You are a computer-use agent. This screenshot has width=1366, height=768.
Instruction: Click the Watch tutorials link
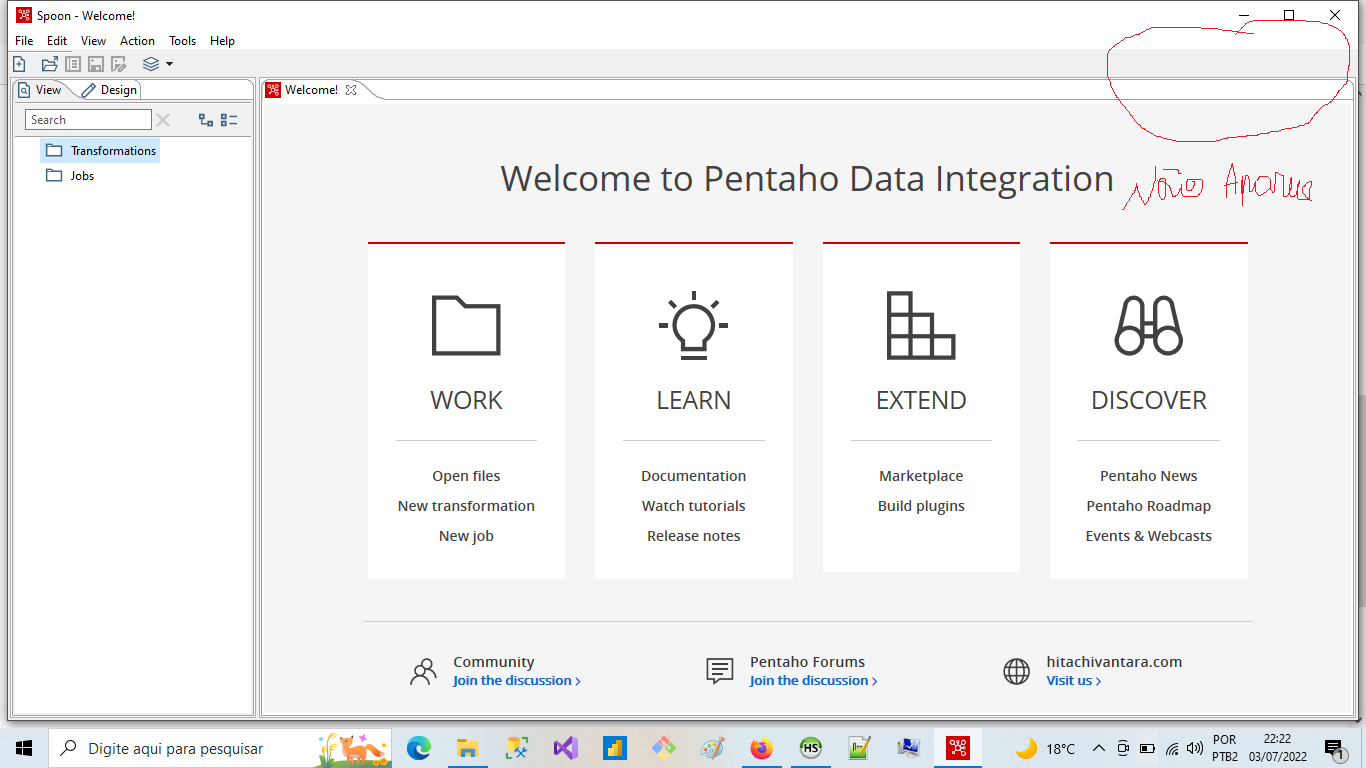694,506
